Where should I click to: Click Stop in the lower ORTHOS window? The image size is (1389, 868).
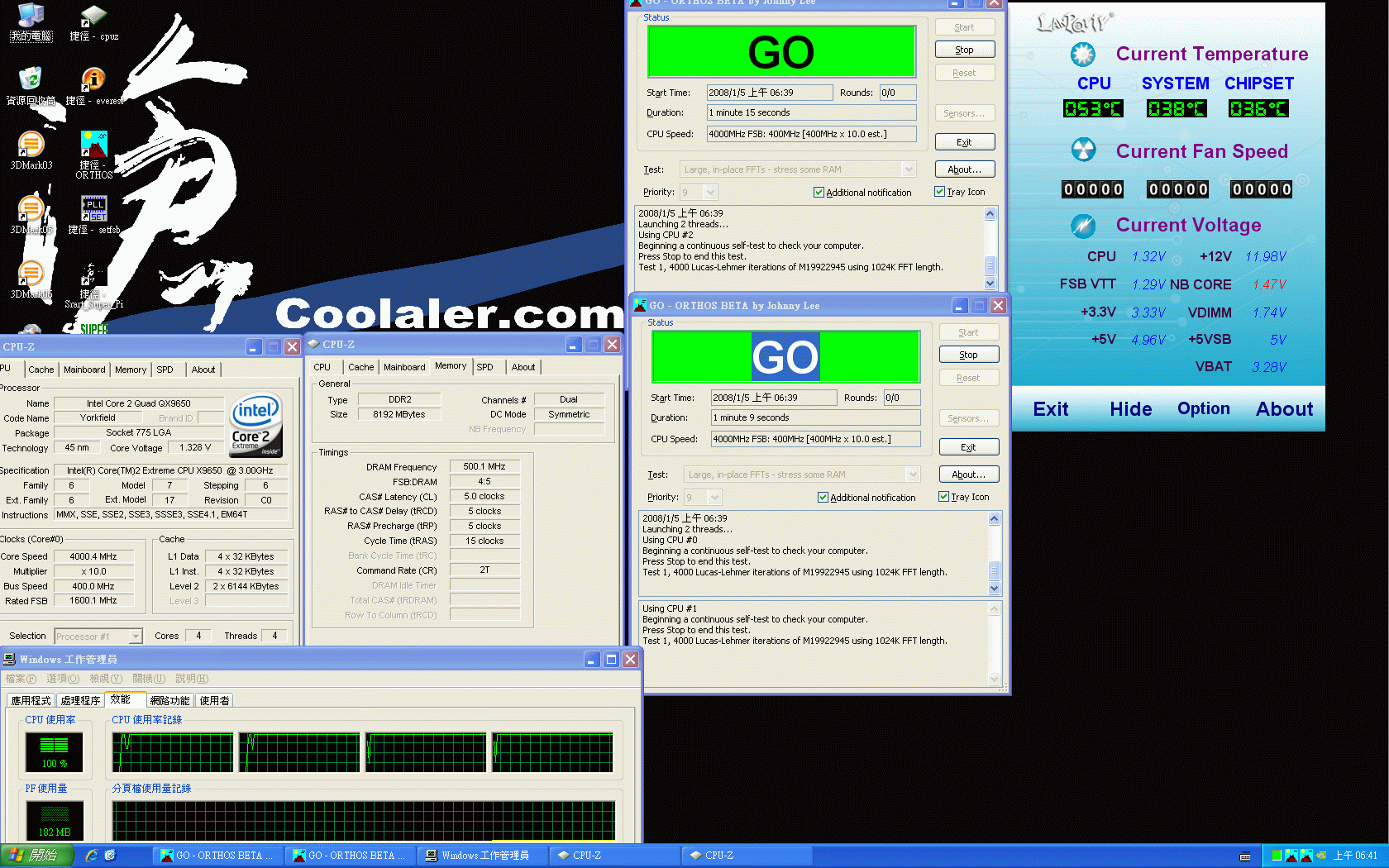pyautogui.click(x=968, y=355)
